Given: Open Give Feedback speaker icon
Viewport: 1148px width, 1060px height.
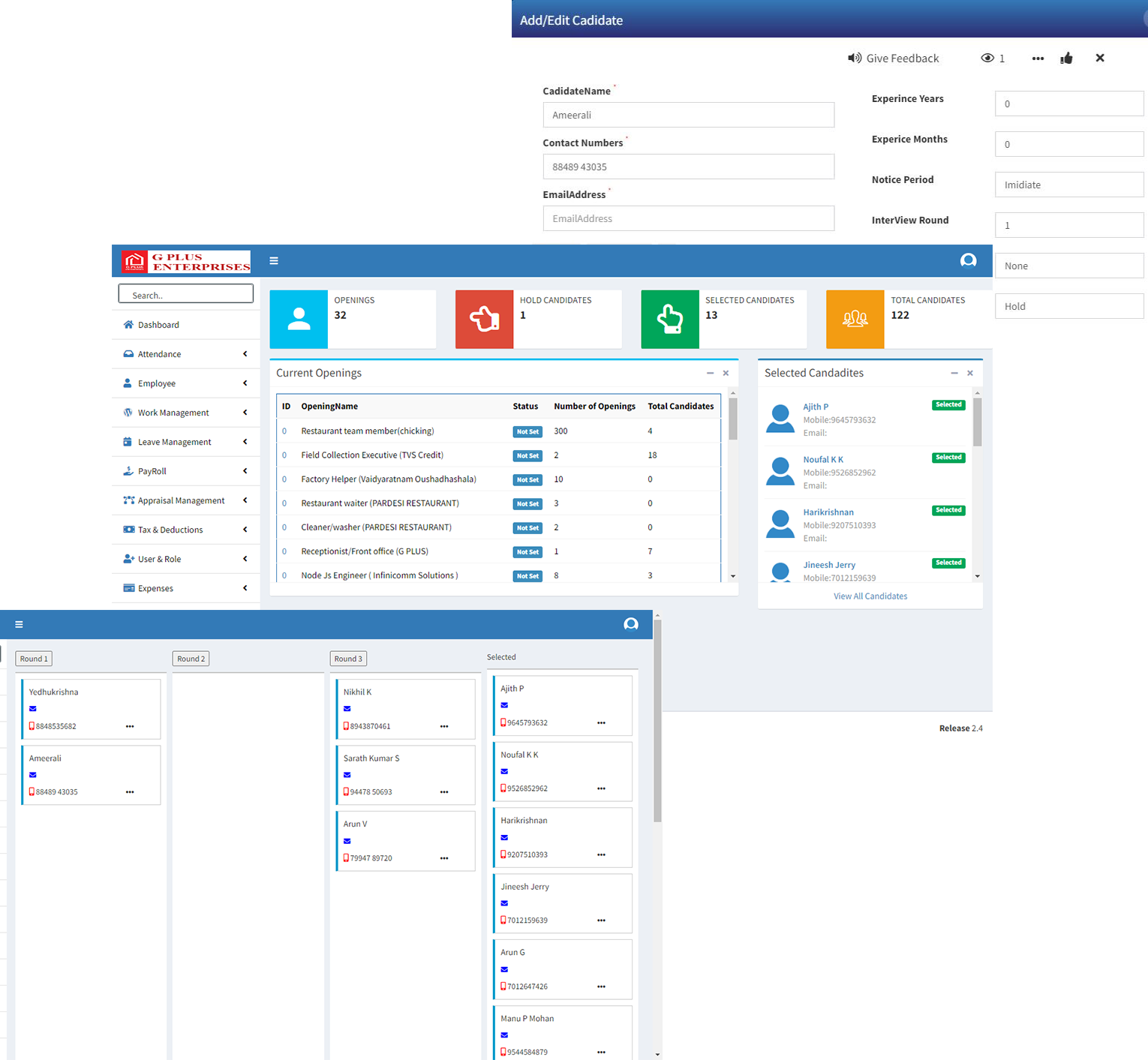Looking at the screenshot, I should point(855,59).
